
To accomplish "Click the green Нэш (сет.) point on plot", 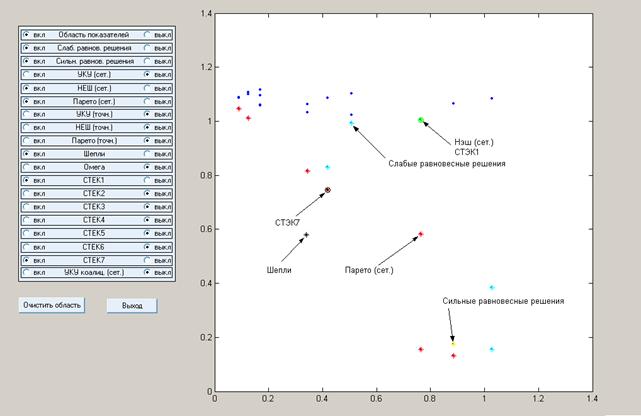I will pyautogui.click(x=421, y=120).
